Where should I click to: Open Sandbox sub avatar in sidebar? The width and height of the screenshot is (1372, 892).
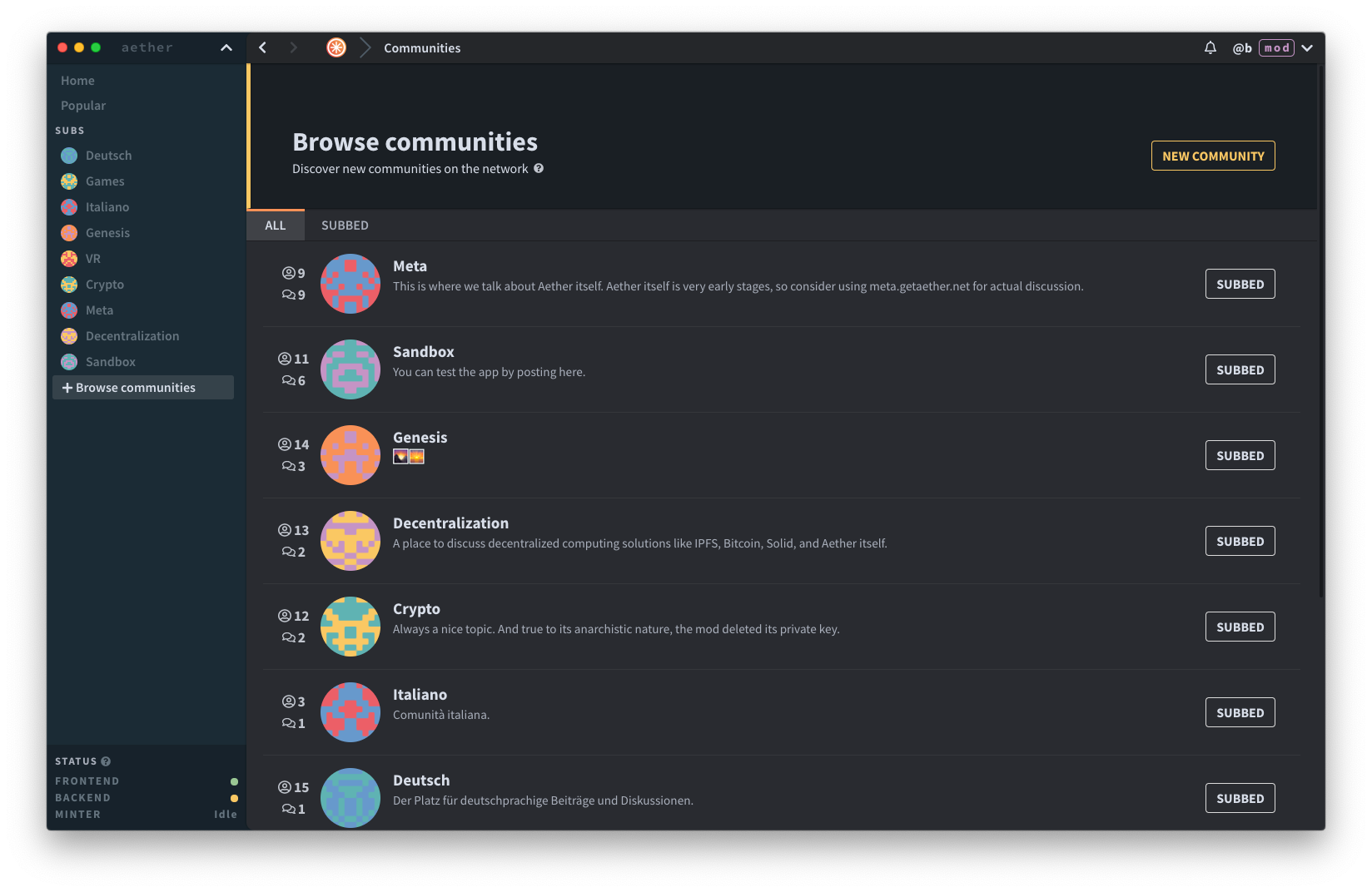coord(69,362)
